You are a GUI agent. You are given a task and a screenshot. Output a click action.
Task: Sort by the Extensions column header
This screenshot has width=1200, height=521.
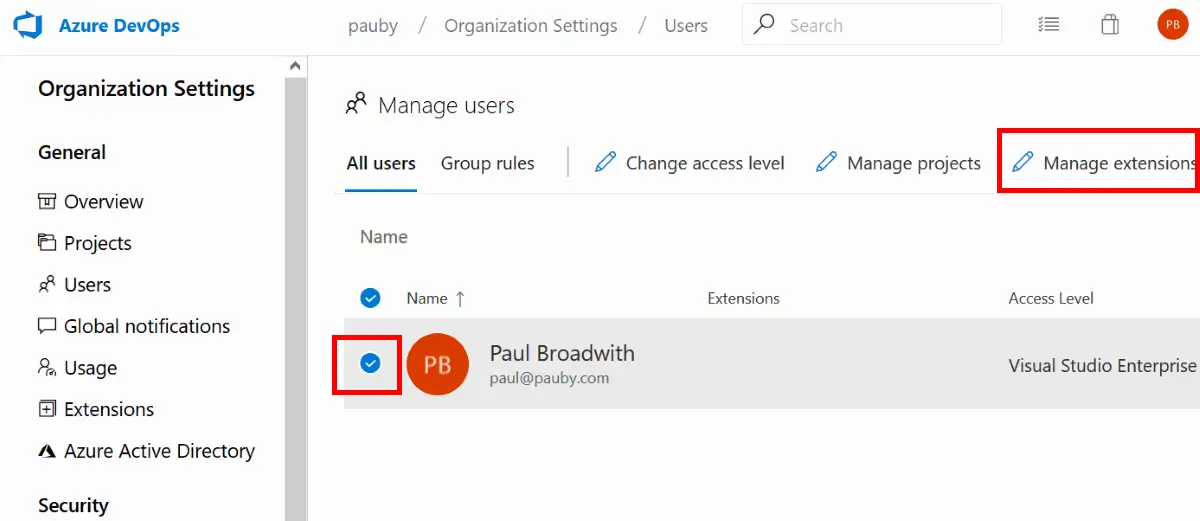[x=743, y=298]
